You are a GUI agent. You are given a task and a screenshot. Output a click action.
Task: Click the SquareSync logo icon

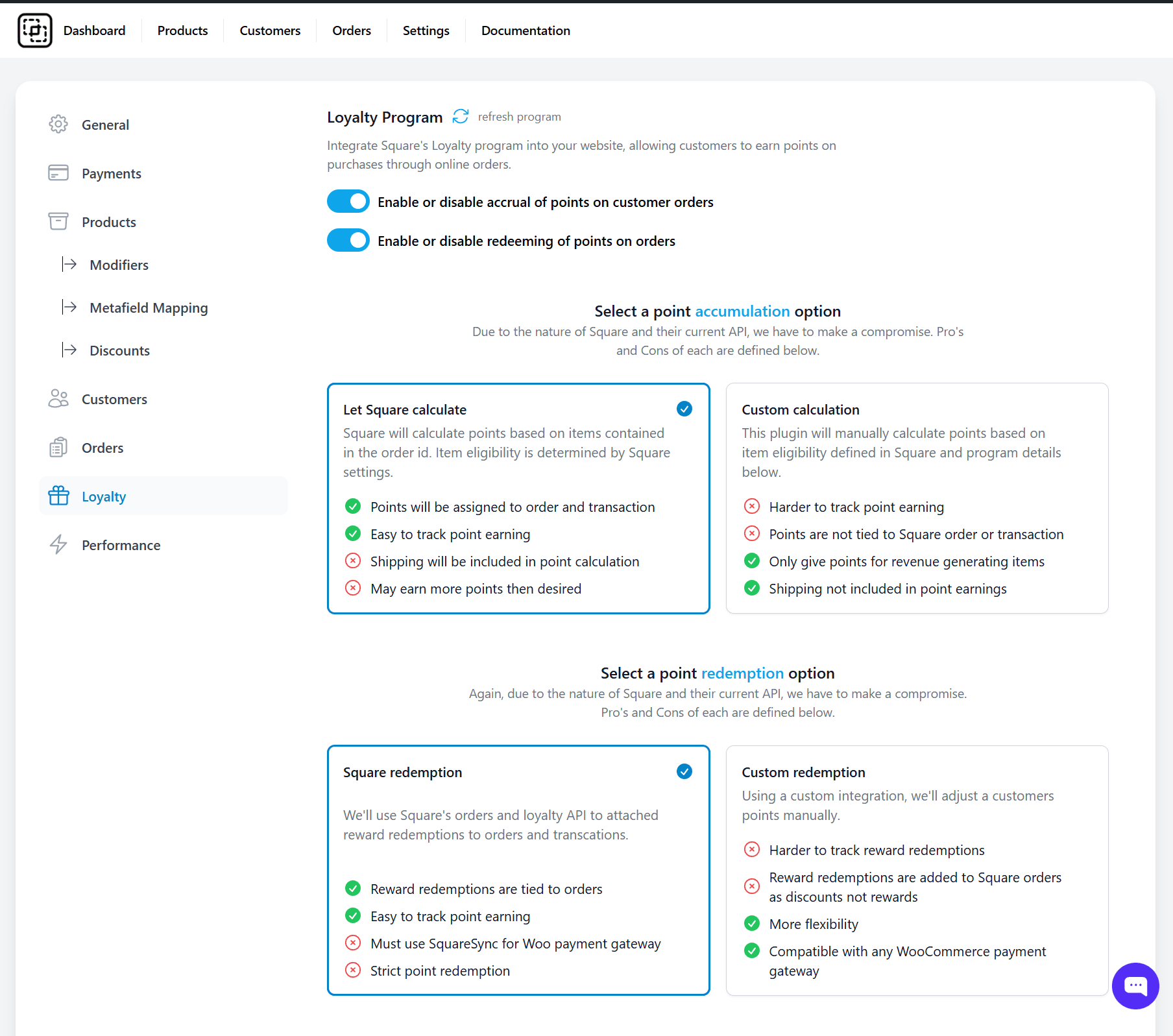tap(35, 30)
